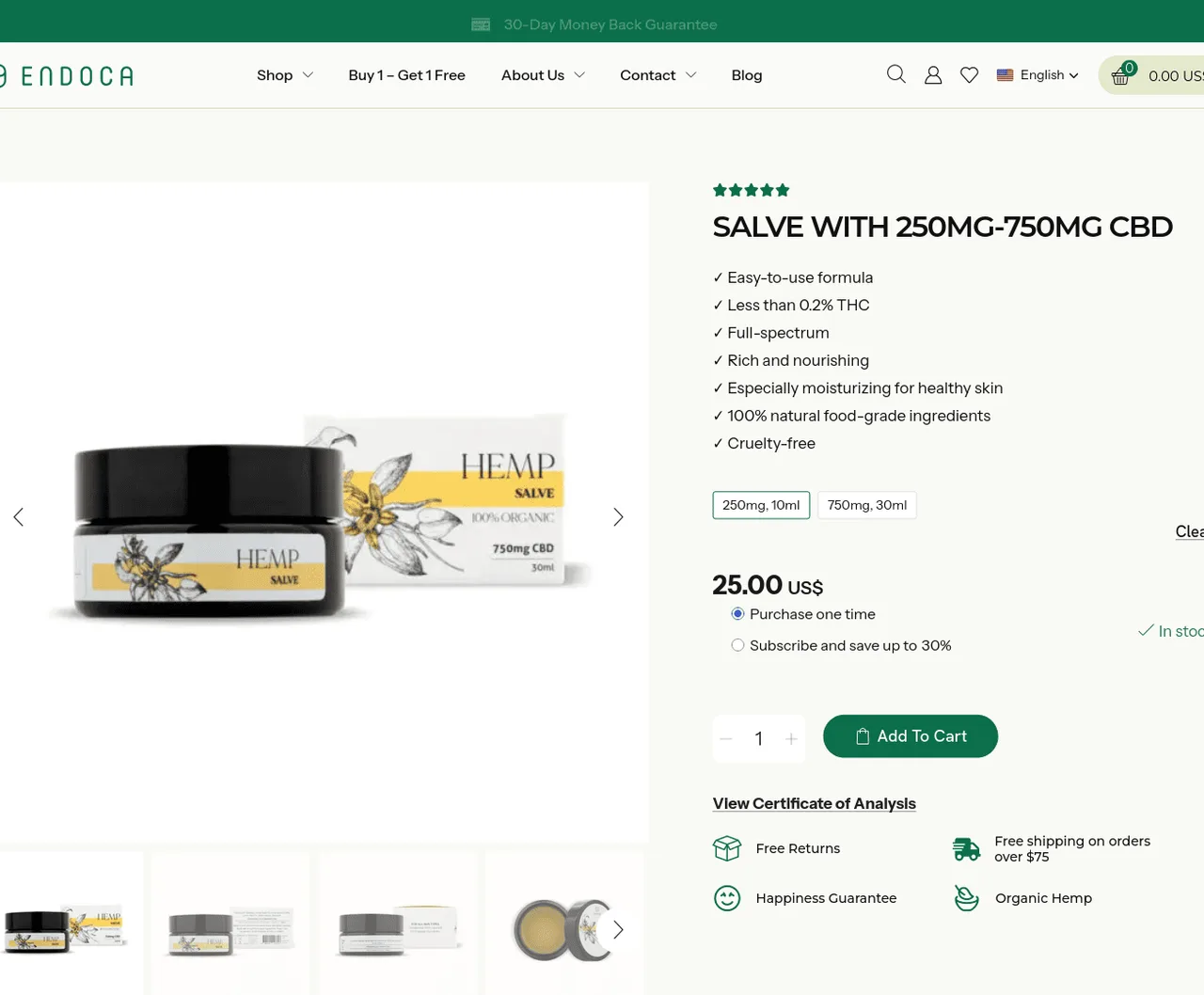Click the US flag icon
The height and width of the screenshot is (995, 1204).
(1005, 75)
